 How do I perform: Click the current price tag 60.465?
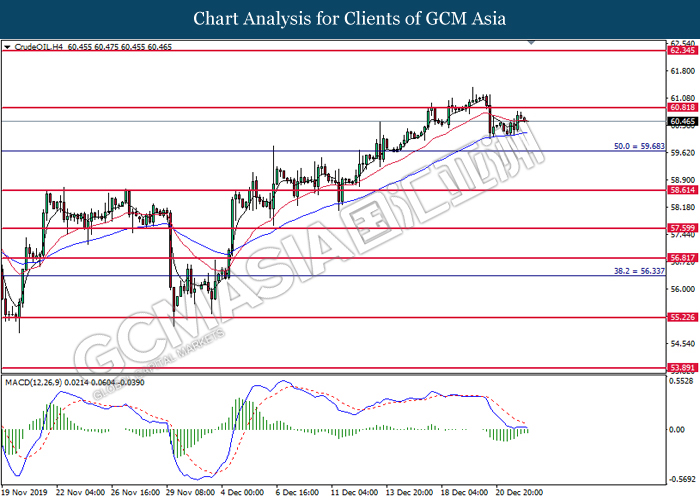682,121
